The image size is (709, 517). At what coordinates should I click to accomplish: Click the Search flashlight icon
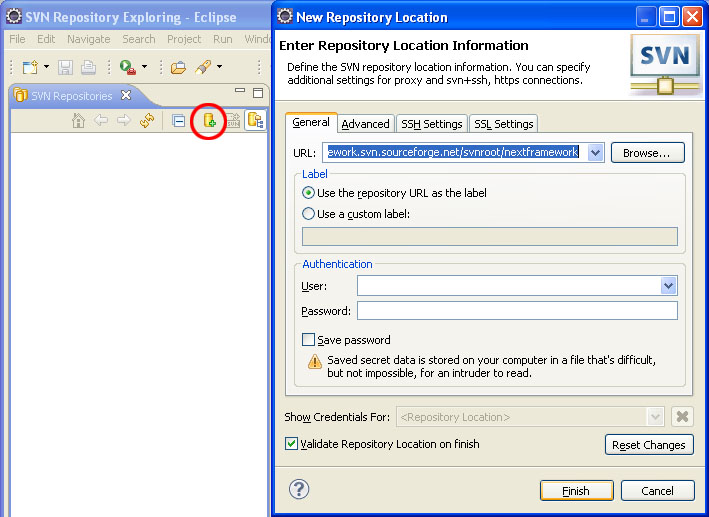[203, 67]
